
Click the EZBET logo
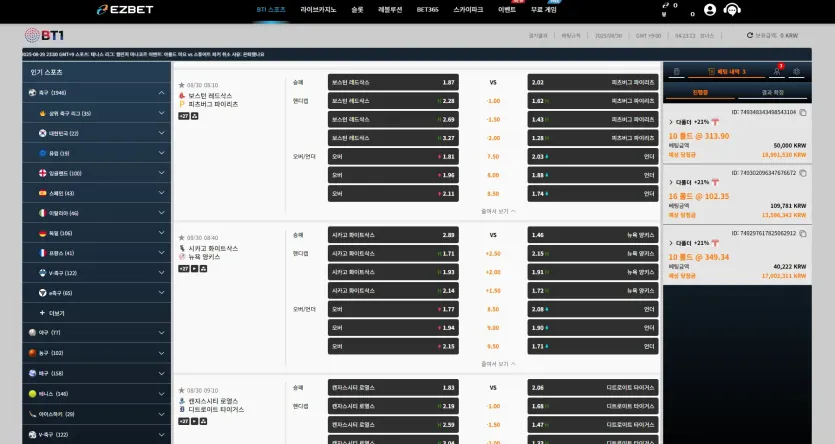coord(125,10)
